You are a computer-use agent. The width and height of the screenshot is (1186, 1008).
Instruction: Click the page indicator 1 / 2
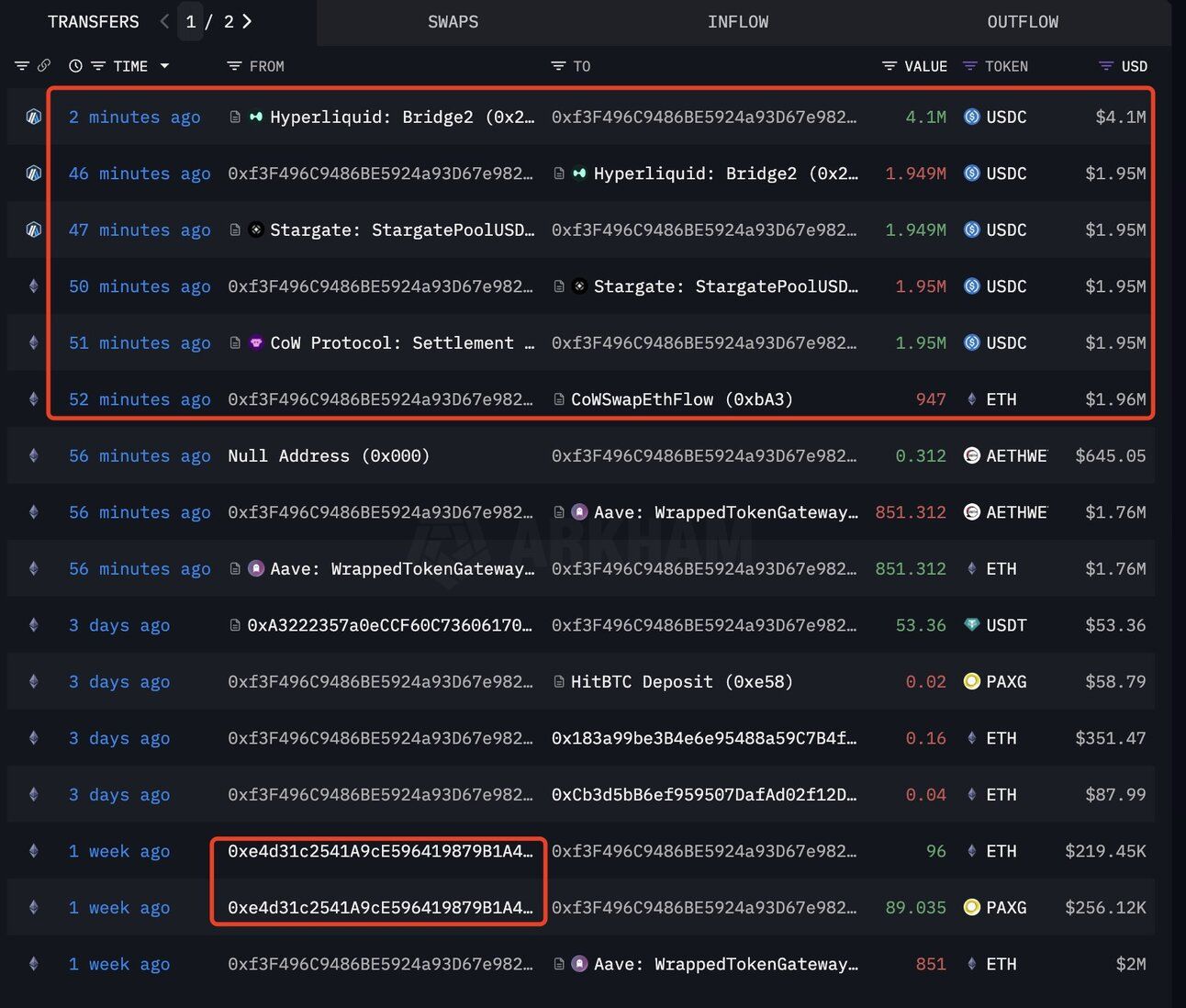tap(209, 21)
